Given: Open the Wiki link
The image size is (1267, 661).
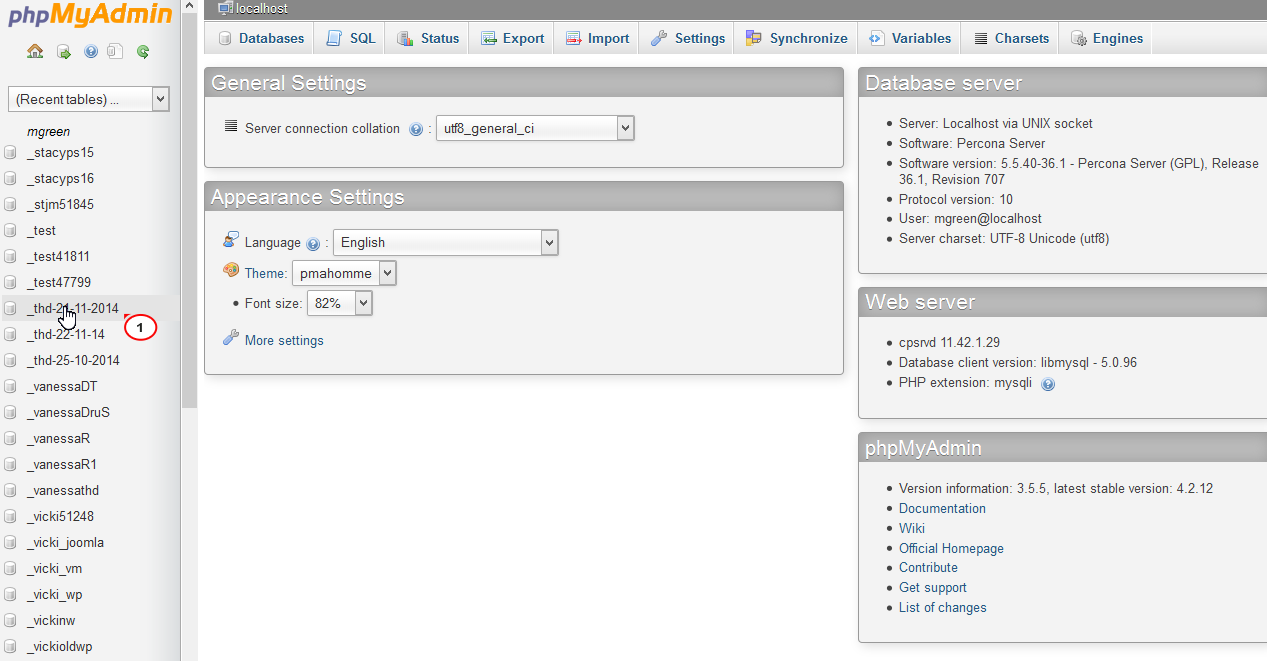Looking at the screenshot, I should point(912,528).
